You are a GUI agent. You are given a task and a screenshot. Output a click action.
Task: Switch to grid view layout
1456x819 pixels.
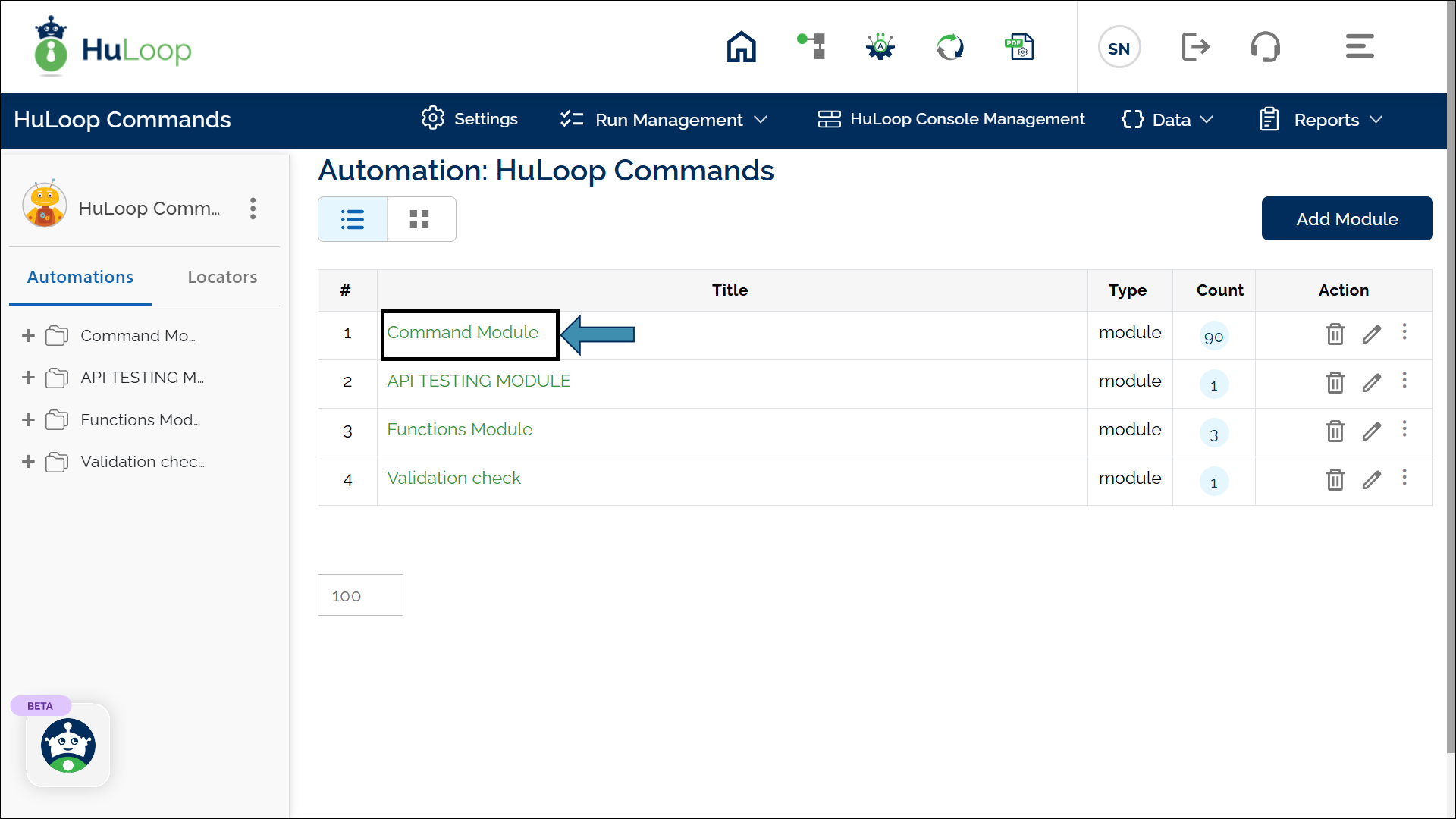pyautogui.click(x=420, y=219)
